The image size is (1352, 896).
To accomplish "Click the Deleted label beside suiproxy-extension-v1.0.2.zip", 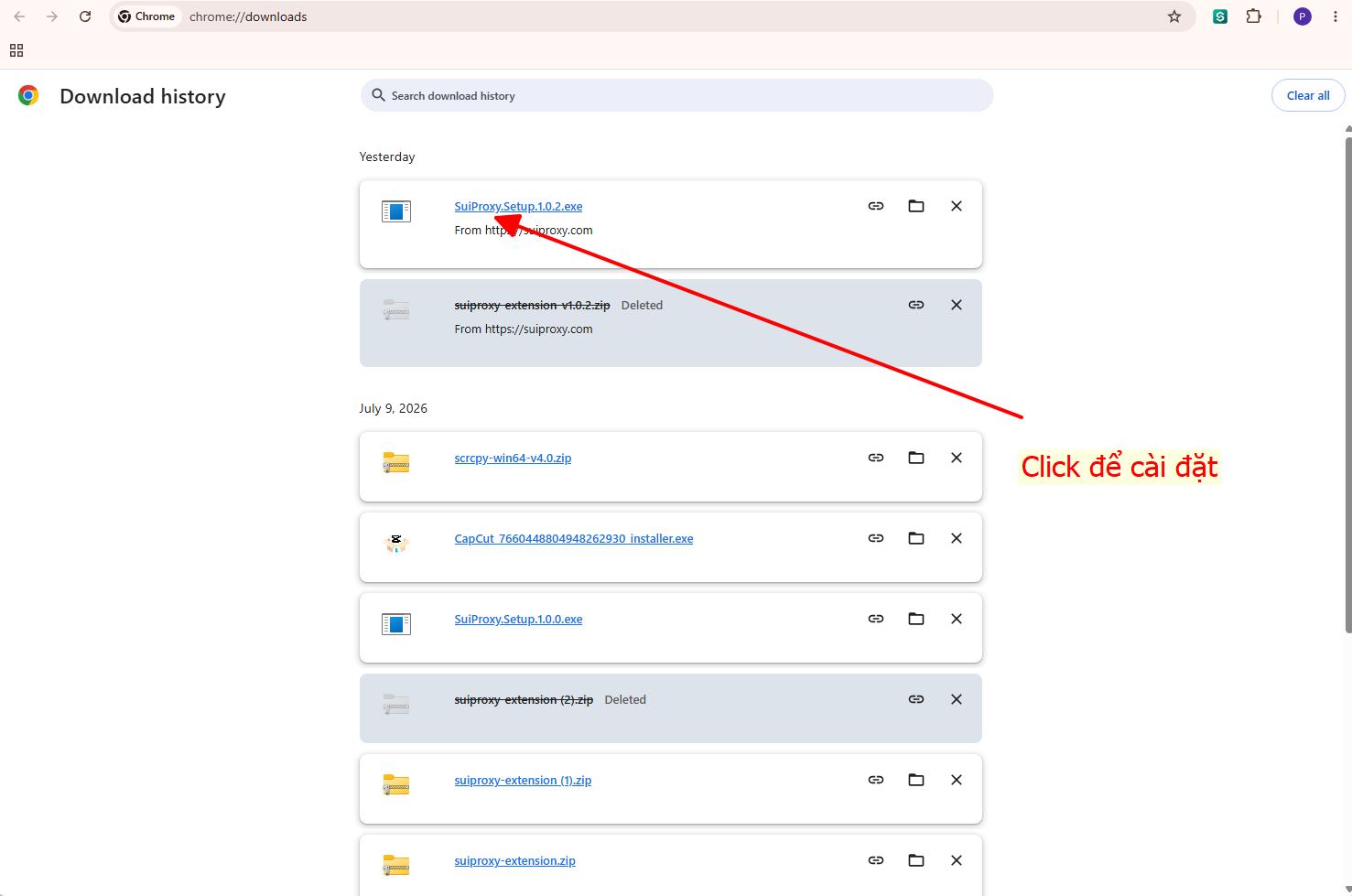I will pos(642,305).
